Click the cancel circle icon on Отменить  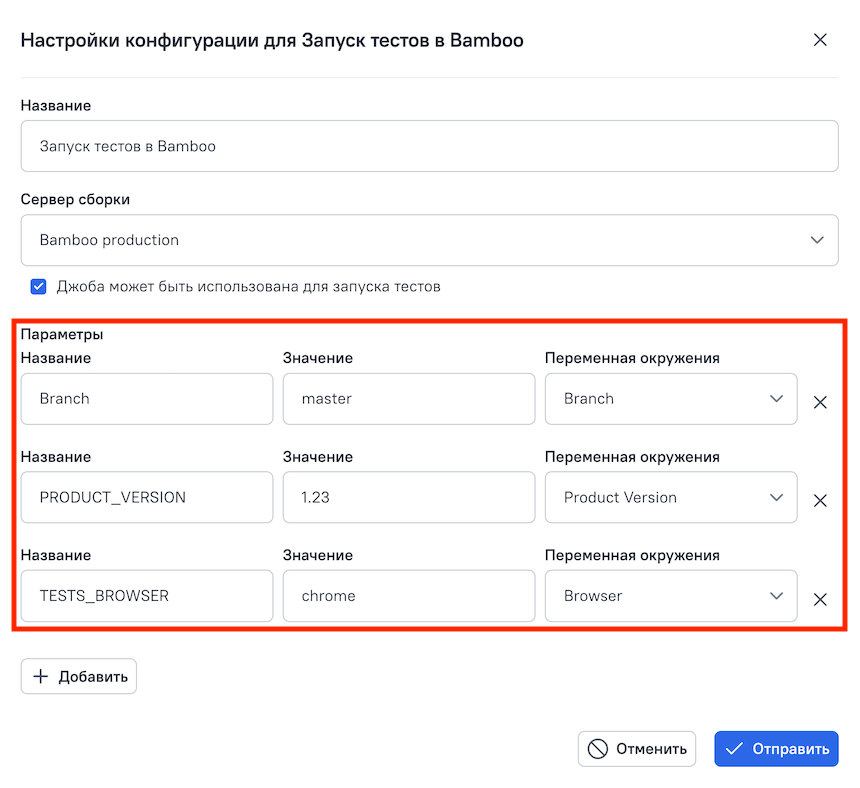pyautogui.click(x=598, y=749)
